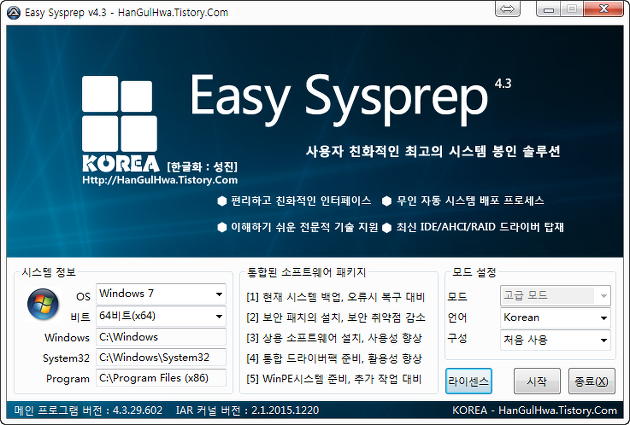Click the 모드 설정 group label

coord(474,272)
